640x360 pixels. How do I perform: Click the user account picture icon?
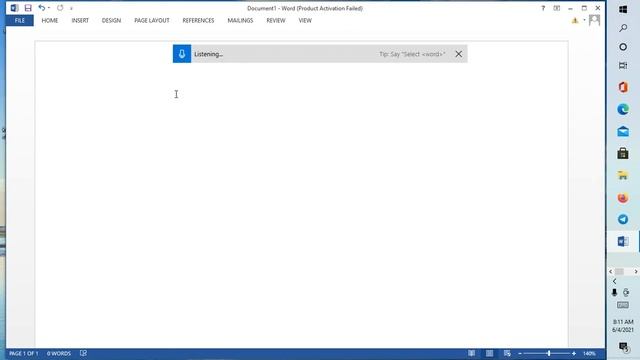(595, 20)
